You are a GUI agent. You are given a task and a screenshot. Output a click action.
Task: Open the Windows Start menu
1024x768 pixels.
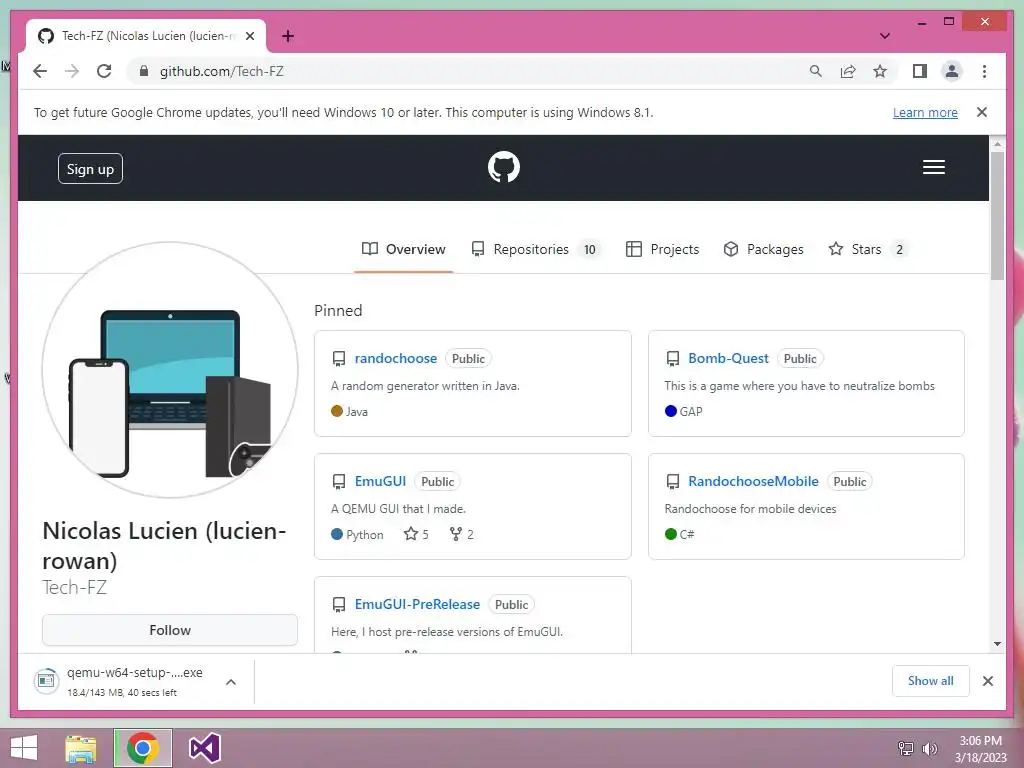coord(24,748)
